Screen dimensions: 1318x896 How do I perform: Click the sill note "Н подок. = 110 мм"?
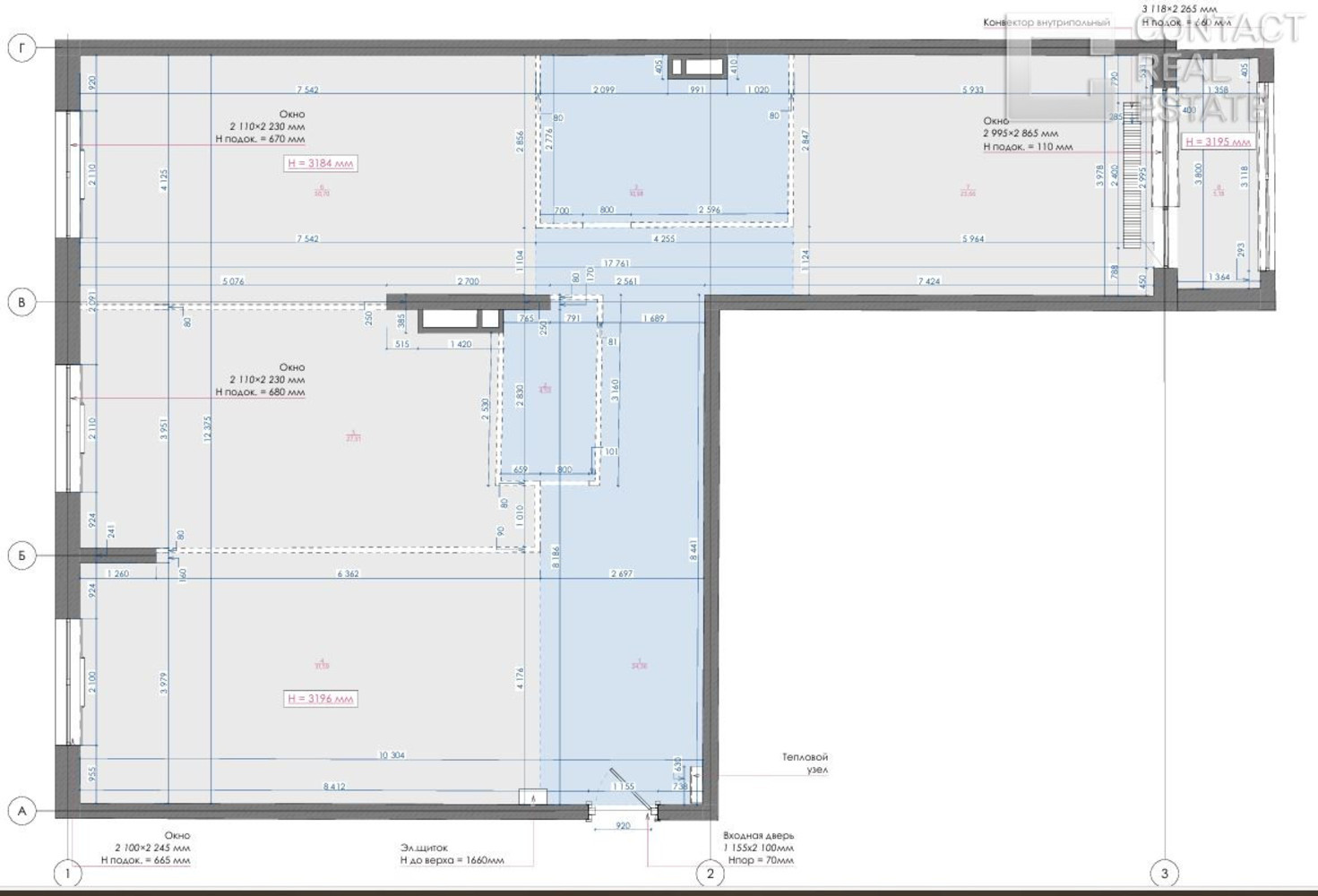pos(1028,147)
